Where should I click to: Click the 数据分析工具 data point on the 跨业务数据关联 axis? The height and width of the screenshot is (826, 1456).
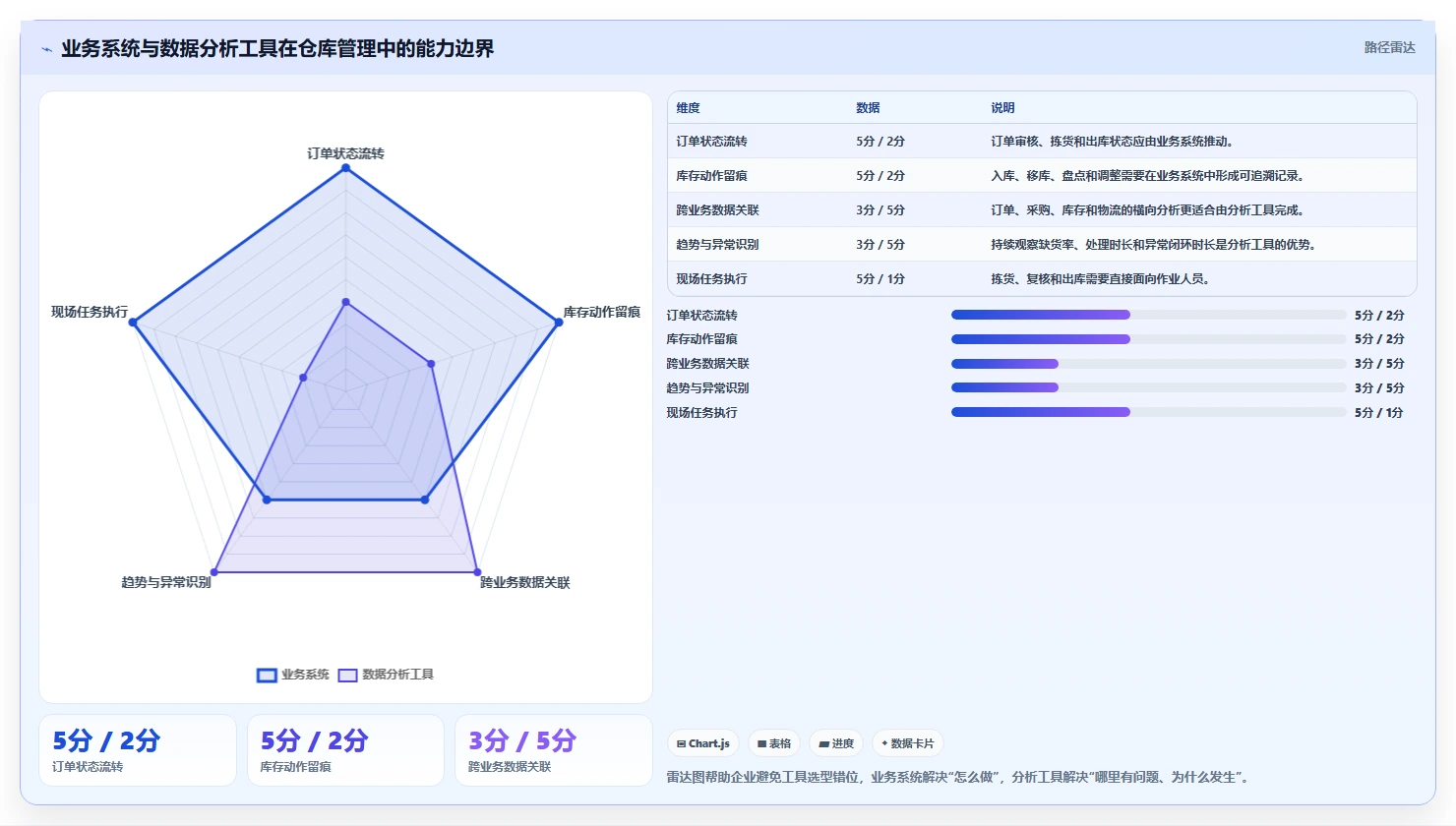[477, 572]
